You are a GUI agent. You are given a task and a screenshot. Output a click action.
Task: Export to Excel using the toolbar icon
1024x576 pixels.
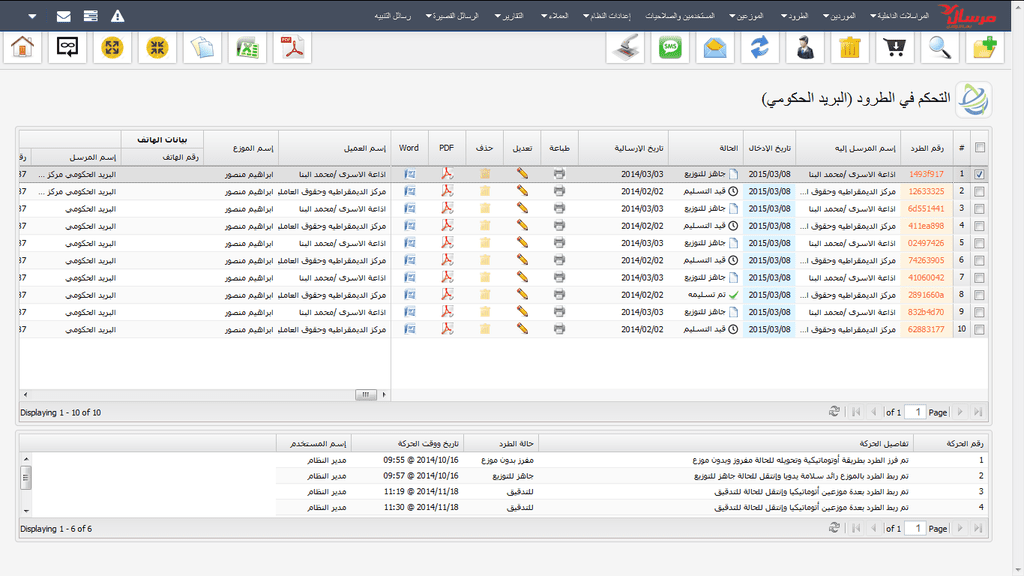pos(247,47)
